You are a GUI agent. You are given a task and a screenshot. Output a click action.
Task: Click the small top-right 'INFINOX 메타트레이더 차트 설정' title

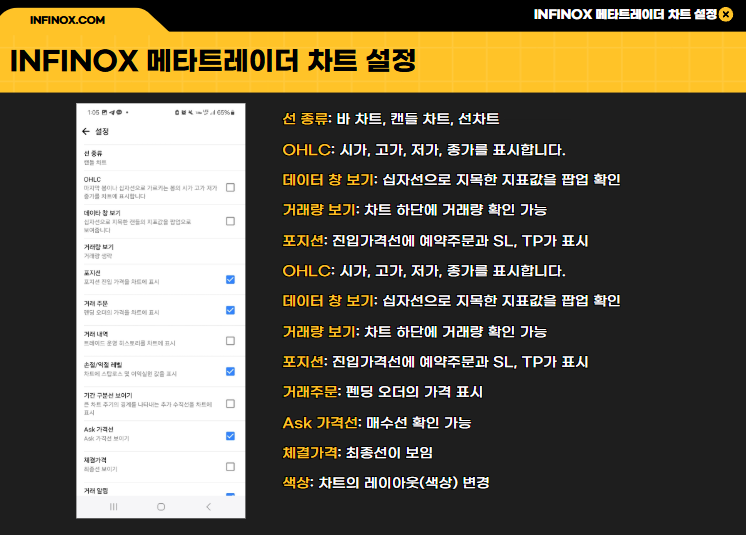pos(625,15)
